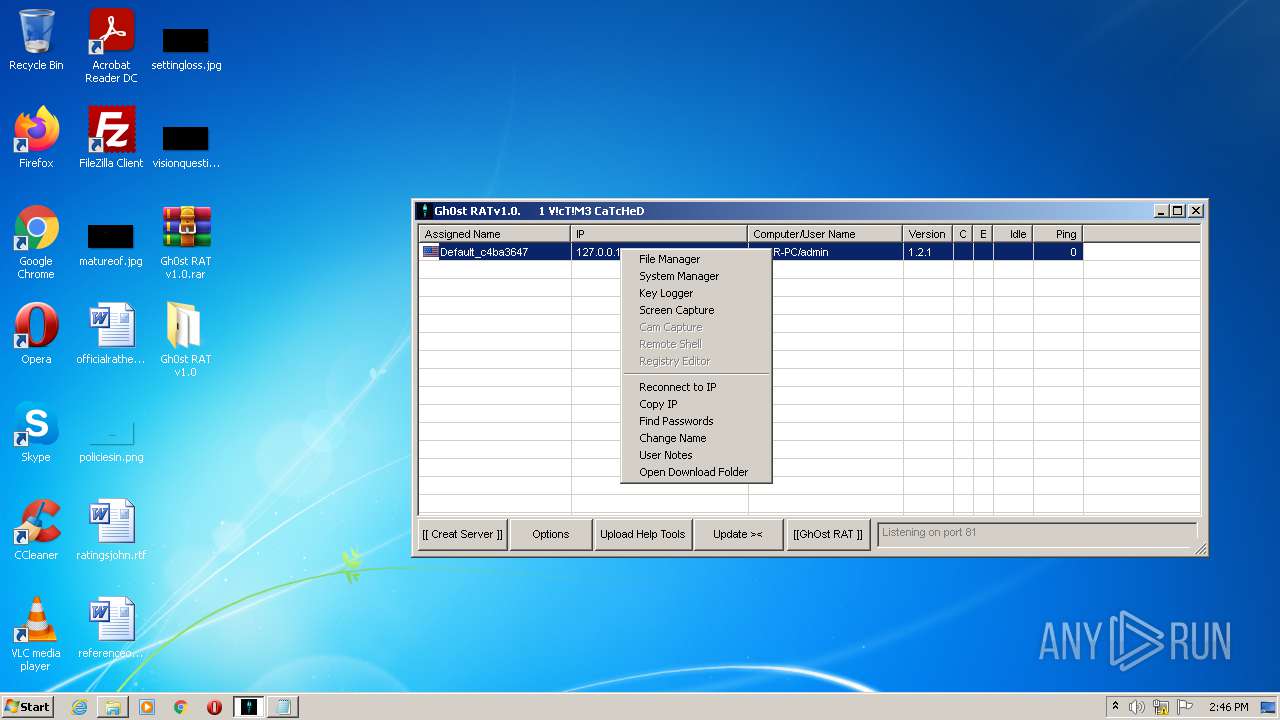Image resolution: width=1280 pixels, height=720 pixels.
Task: Switch to Gh0st RAT taskbar button
Action: 249,707
